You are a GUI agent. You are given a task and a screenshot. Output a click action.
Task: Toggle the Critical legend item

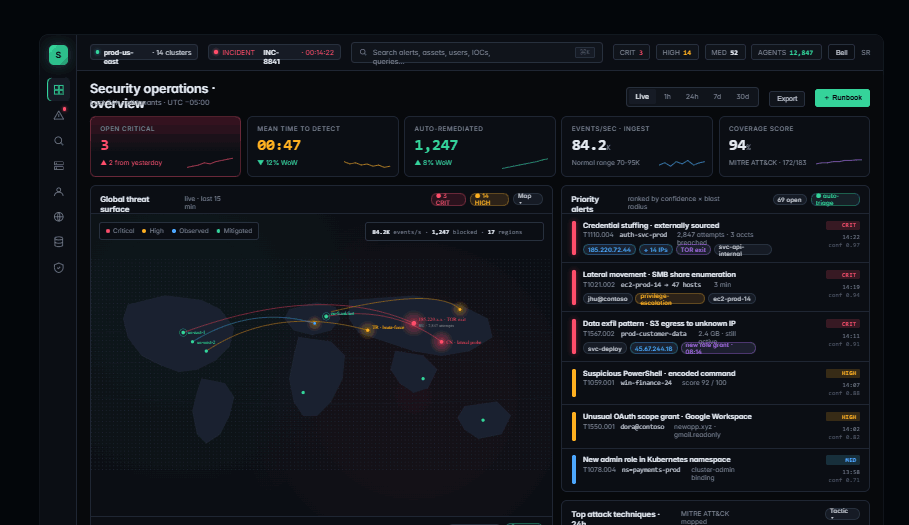(x=120, y=231)
